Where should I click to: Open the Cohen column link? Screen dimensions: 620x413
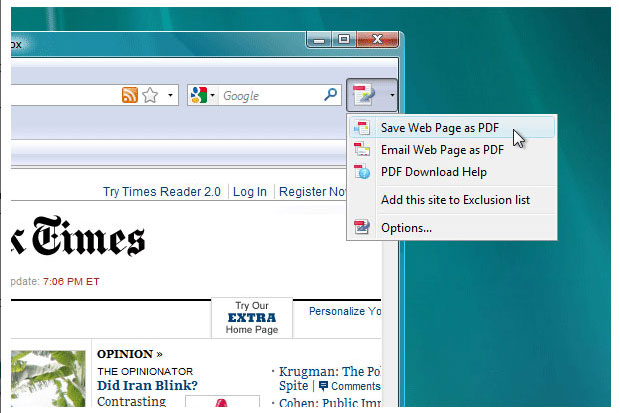(x=330, y=402)
